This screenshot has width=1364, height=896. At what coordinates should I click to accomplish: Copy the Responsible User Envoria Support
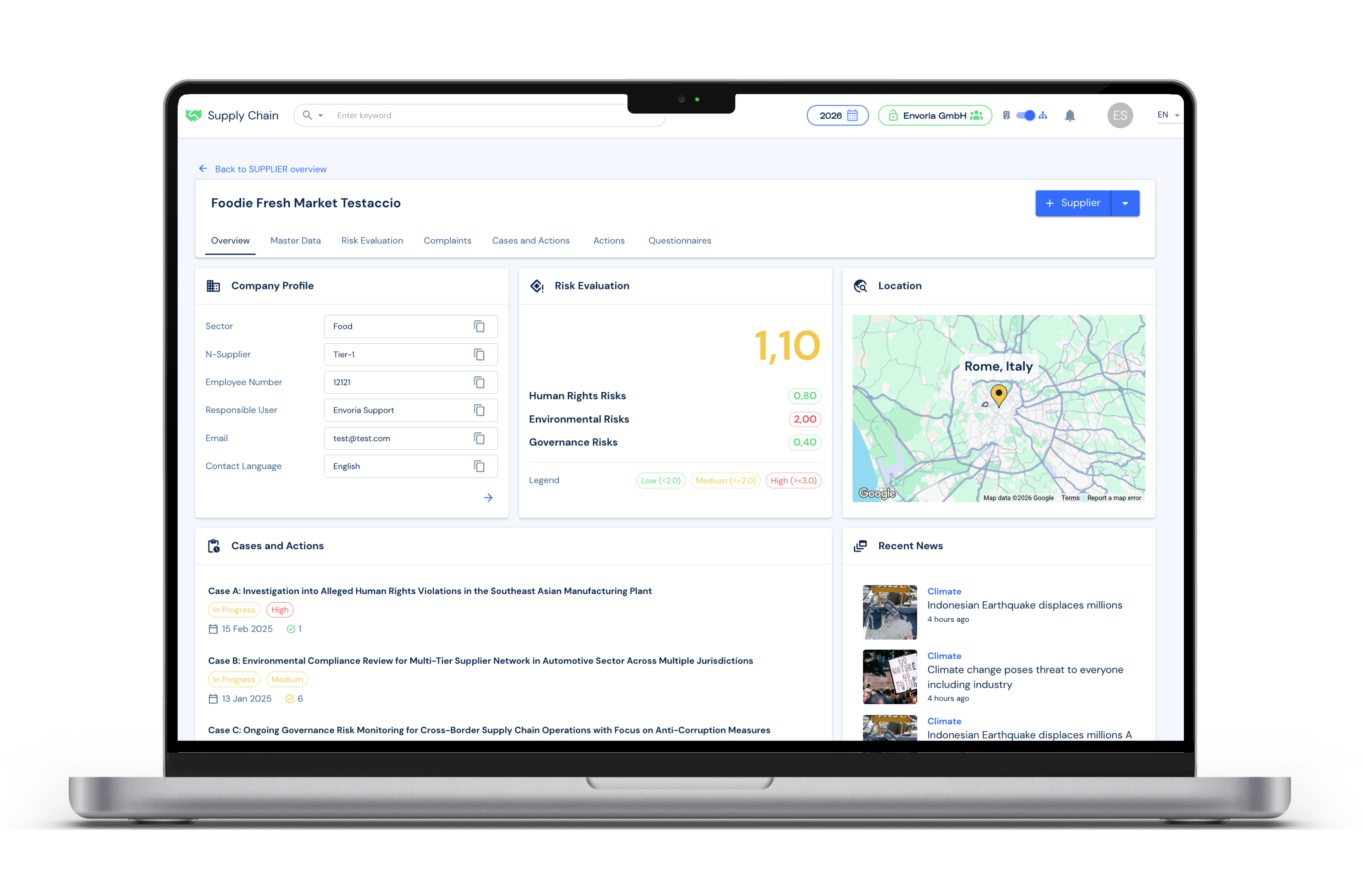[x=480, y=410]
